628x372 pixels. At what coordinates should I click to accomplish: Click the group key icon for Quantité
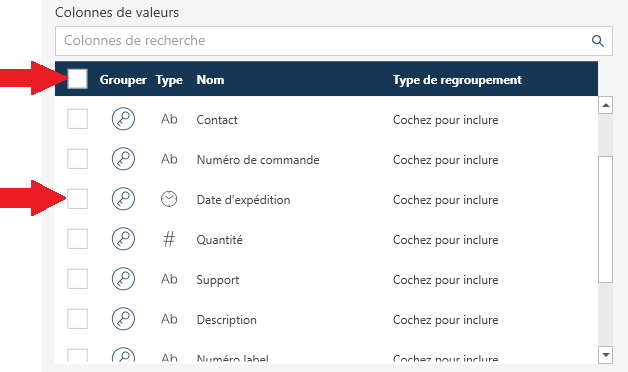123,239
